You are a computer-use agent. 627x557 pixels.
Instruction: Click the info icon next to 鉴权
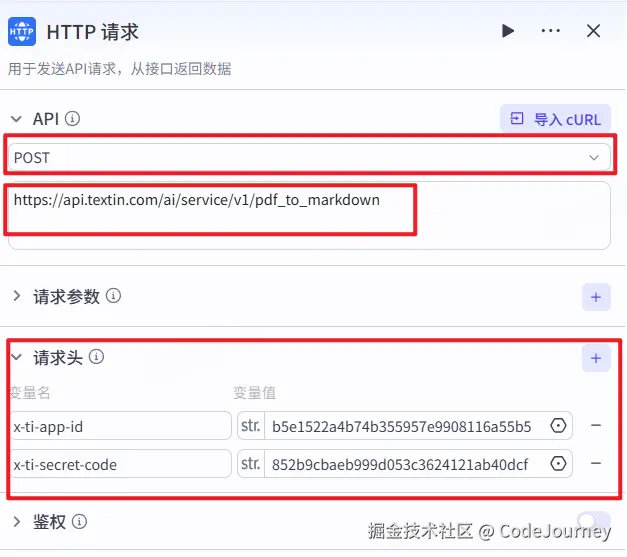(79, 521)
